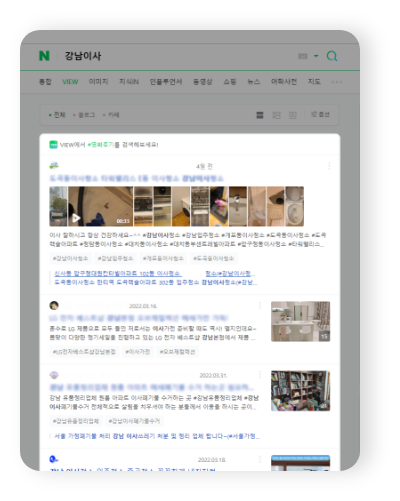Select the 전체 filter option
Viewport: 400px width, 501px height.
(x=57, y=115)
